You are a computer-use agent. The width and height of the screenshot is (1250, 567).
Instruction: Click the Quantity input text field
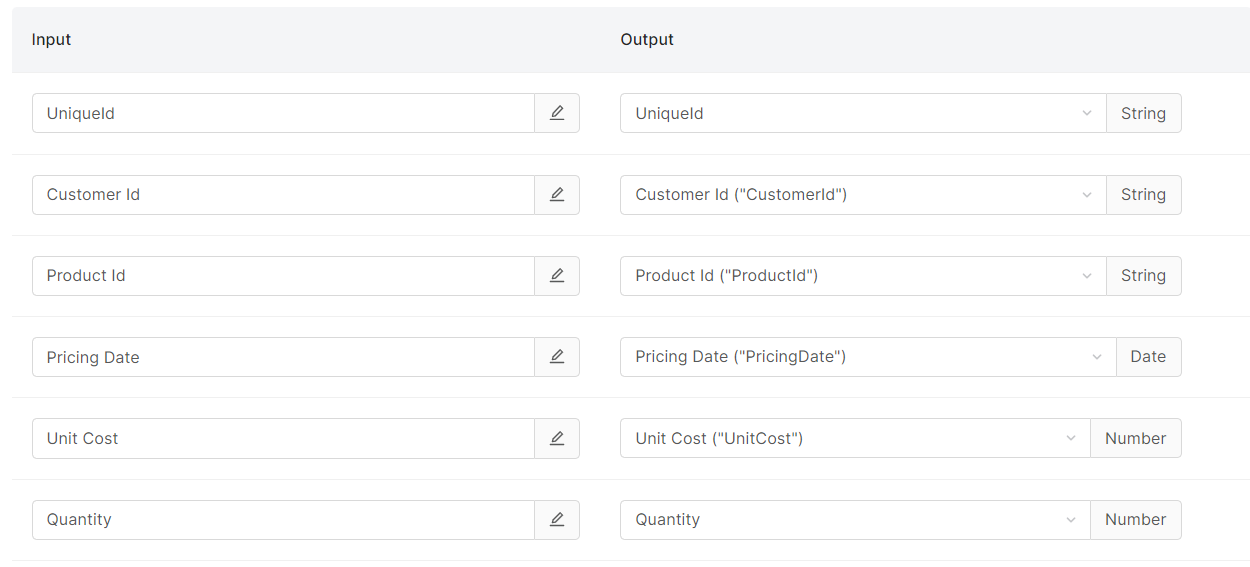point(283,520)
